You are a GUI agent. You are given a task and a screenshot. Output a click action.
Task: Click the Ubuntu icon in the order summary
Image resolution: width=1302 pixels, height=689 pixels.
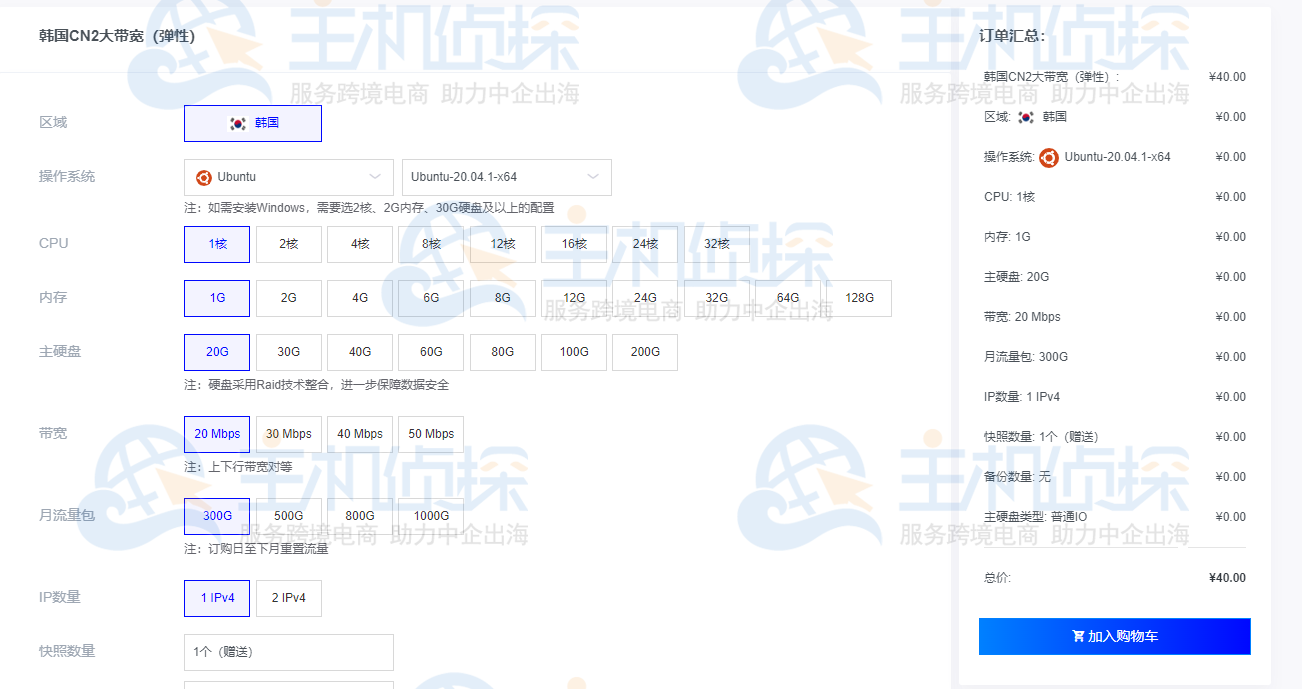(x=1048, y=157)
